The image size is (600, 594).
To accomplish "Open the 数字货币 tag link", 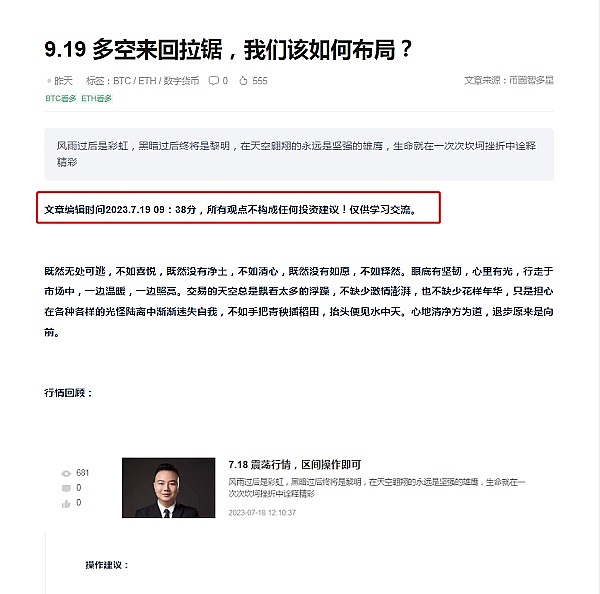I will pyautogui.click(x=181, y=81).
